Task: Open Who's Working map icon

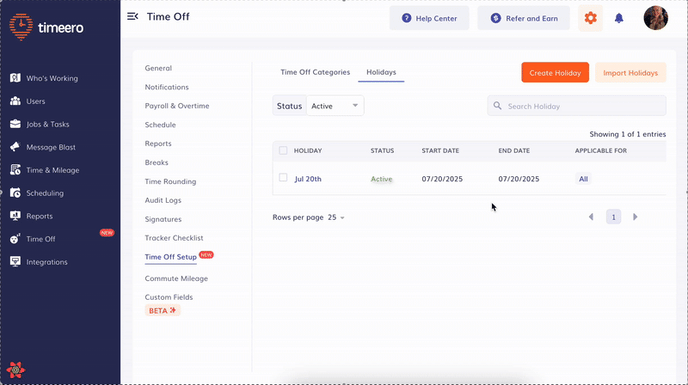Action: (15, 78)
